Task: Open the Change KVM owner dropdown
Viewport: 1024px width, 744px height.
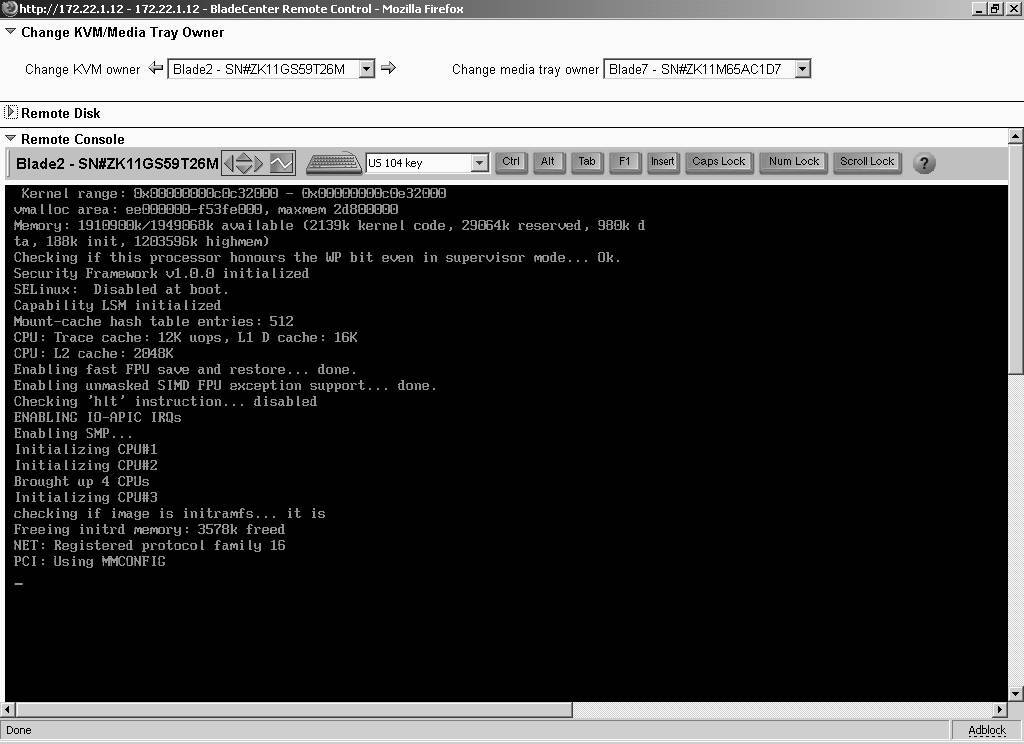Action: [366, 69]
